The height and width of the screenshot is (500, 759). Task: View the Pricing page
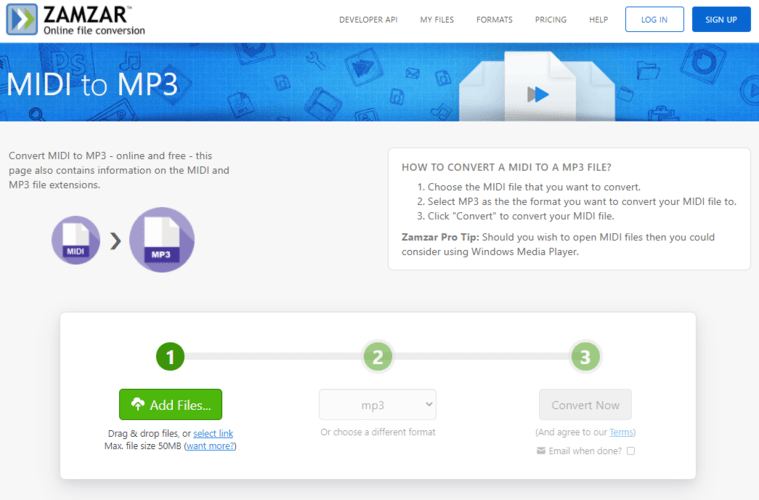tap(550, 20)
